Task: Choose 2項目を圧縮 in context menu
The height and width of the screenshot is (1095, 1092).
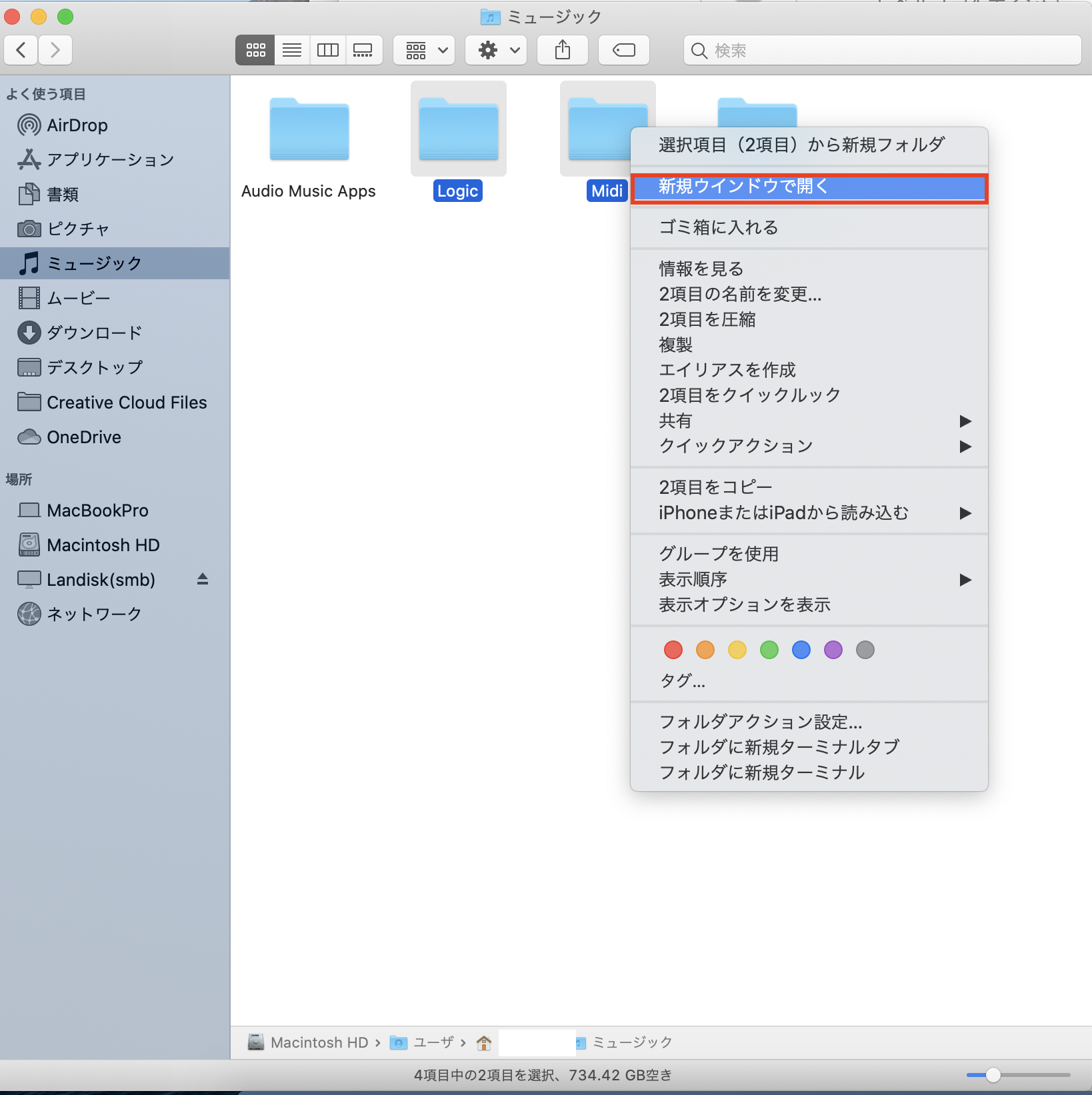Action: pos(809,320)
